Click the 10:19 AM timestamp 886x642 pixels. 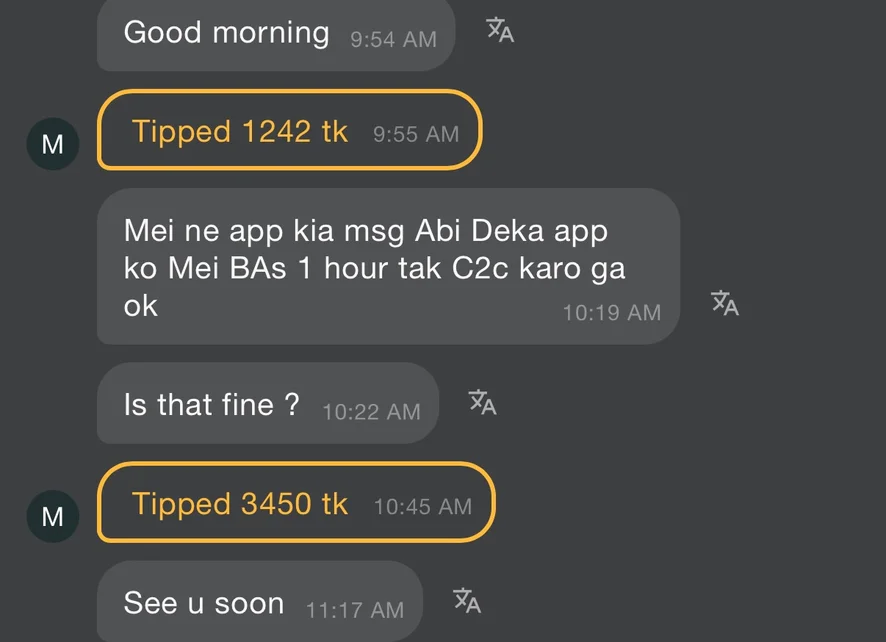coord(611,312)
